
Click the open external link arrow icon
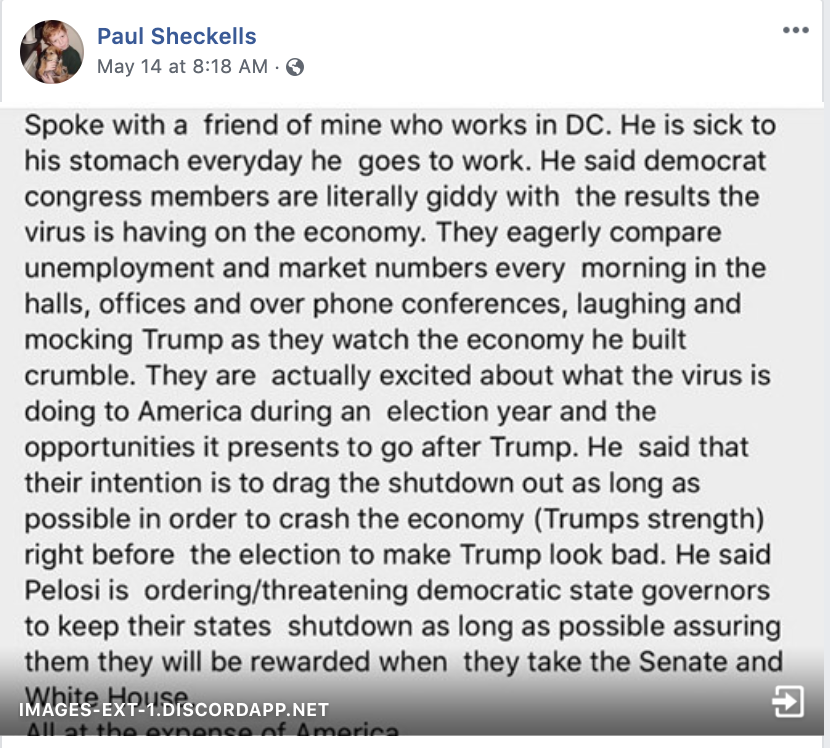[x=788, y=702]
